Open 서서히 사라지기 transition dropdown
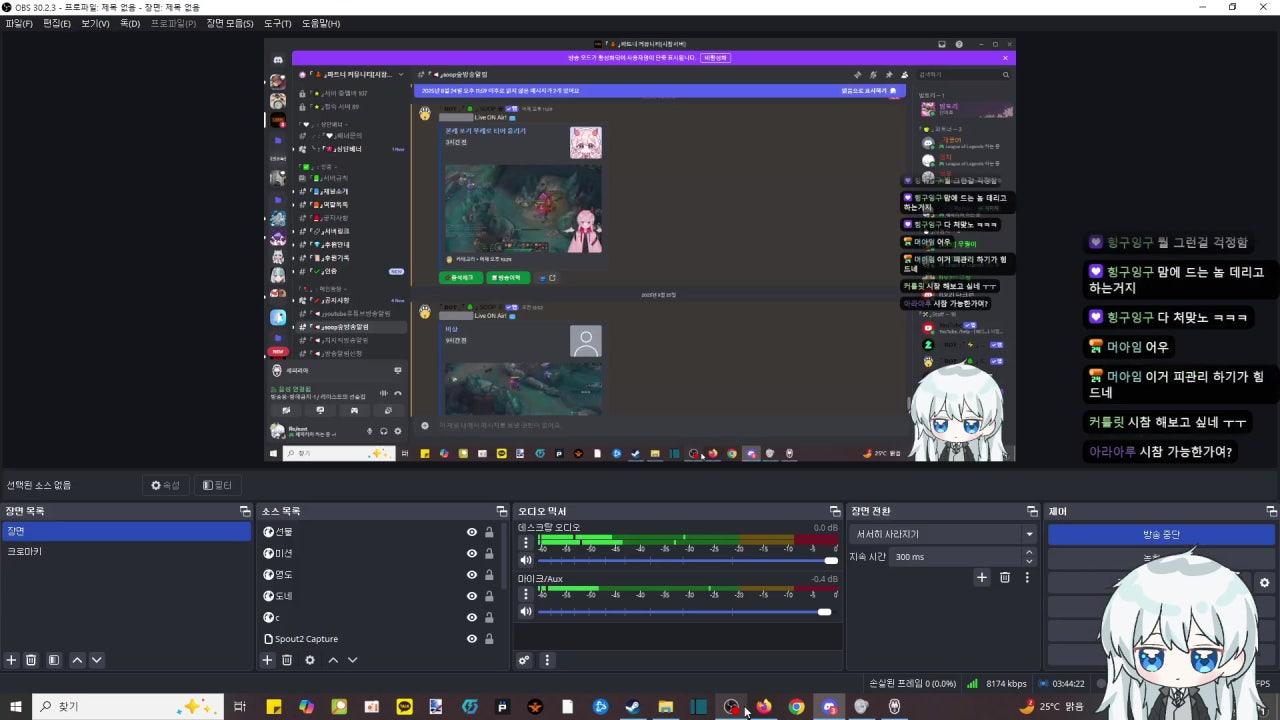The width and height of the screenshot is (1280, 720). [943, 534]
